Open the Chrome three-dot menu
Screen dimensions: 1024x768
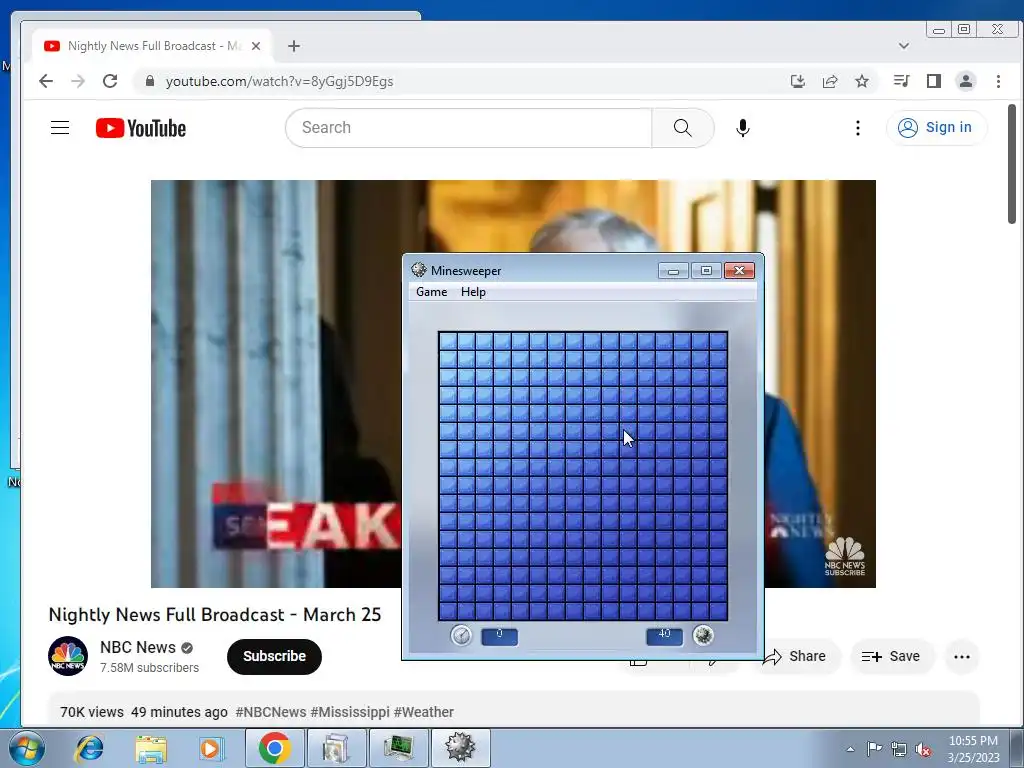click(x=998, y=81)
